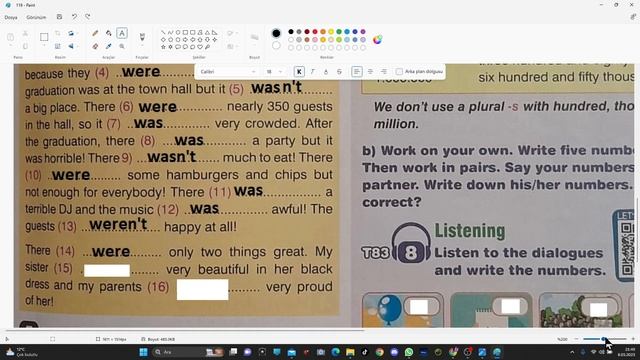
Task: Pick the red color swatch
Action: (315, 31)
